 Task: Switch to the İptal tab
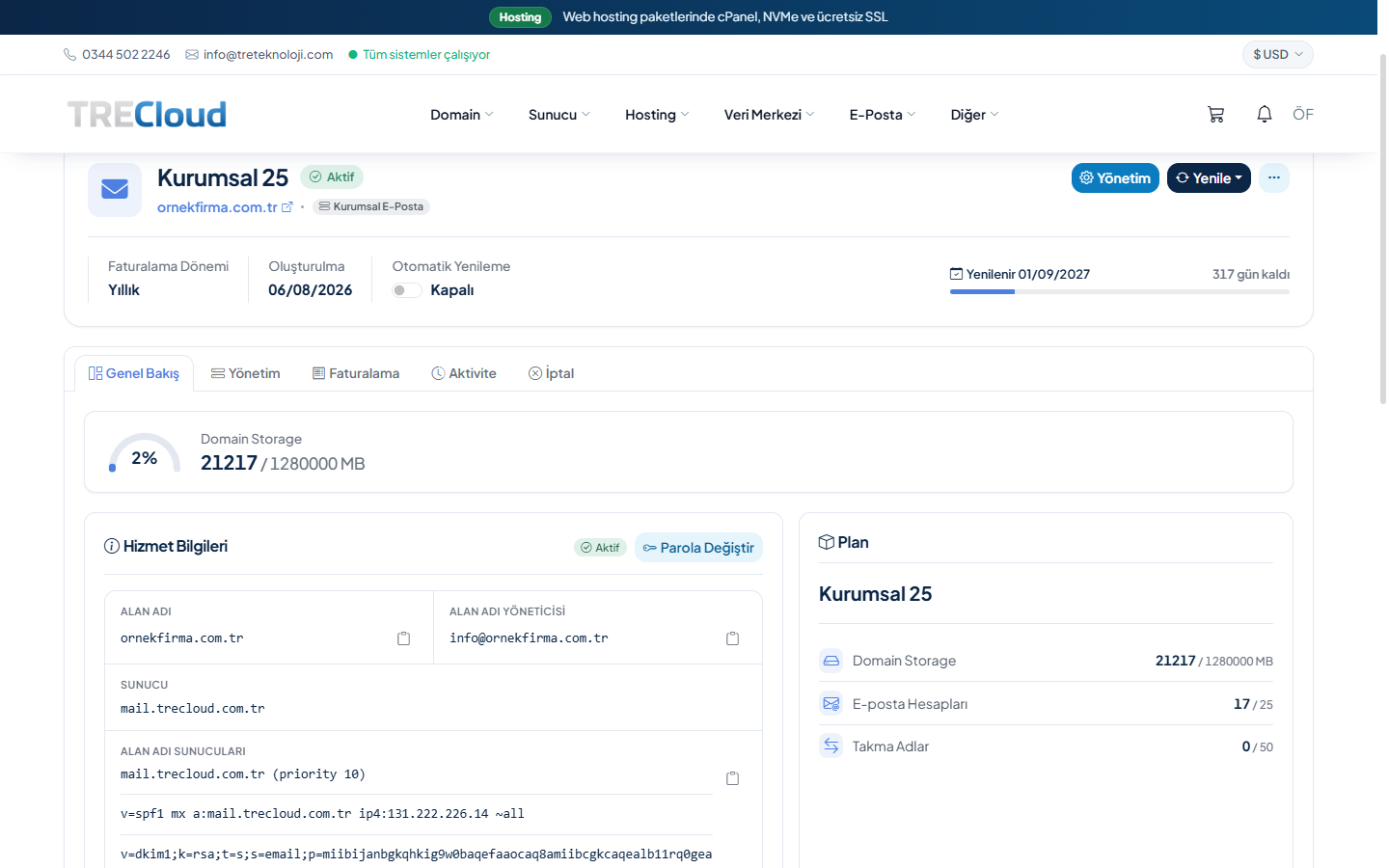(552, 373)
